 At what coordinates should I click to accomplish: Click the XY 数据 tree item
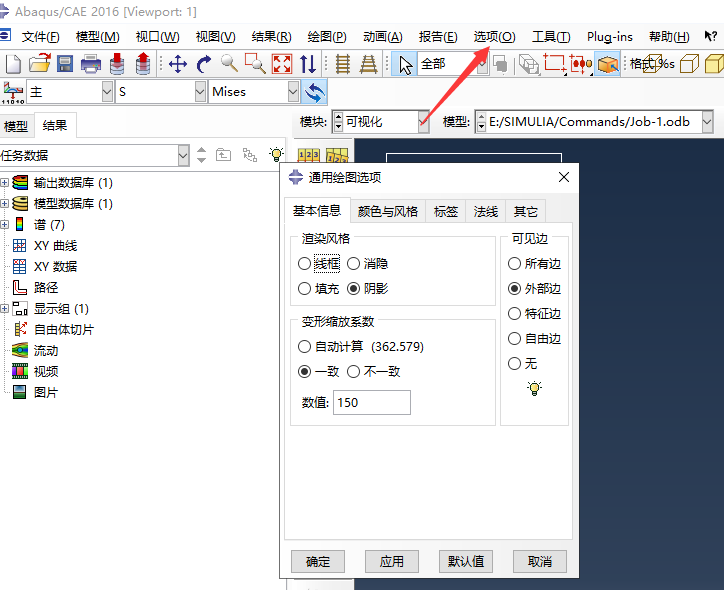[55, 266]
